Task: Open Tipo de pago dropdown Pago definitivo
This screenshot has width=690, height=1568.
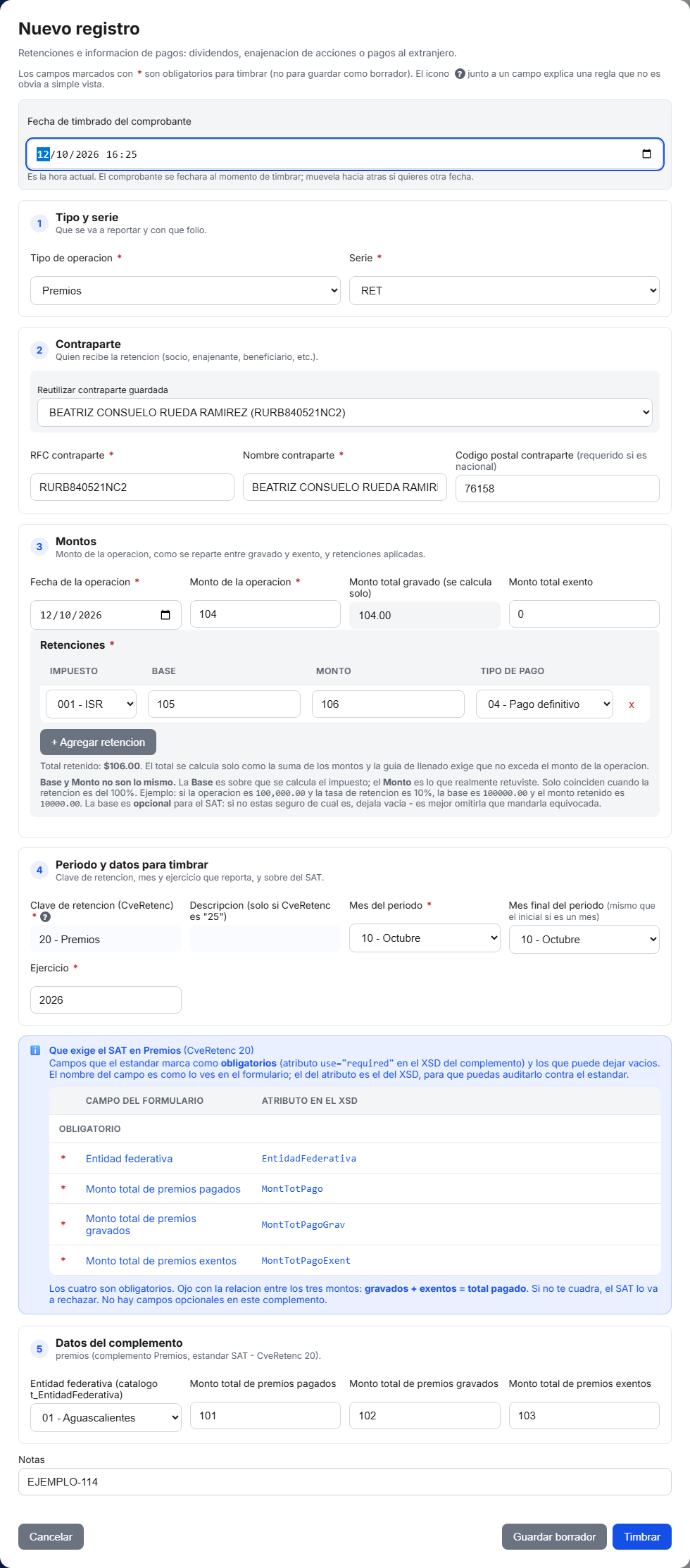Action: pyautogui.click(x=544, y=704)
